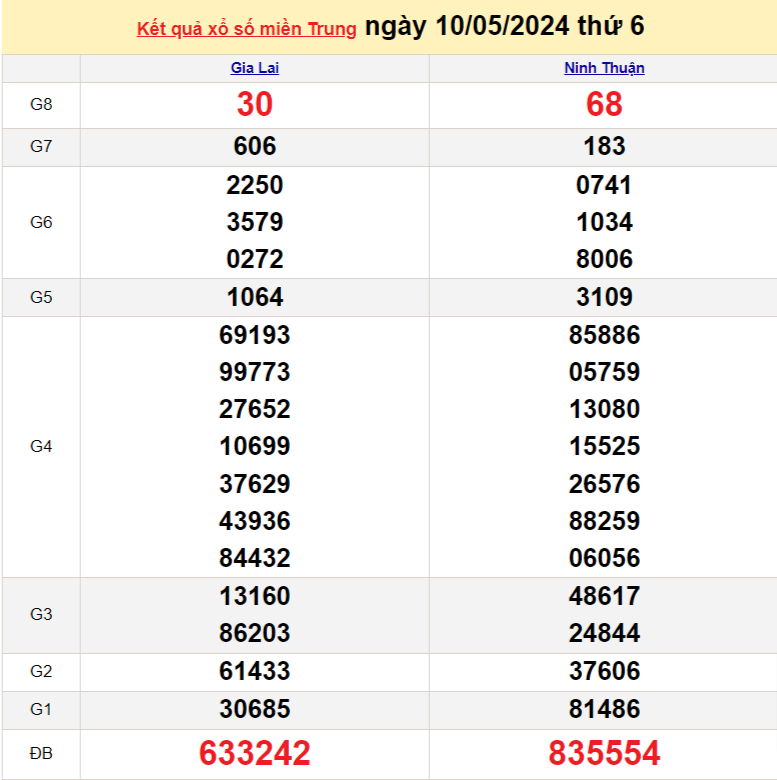Open the Gia Lai province link
The height and width of the screenshot is (780, 777).
tap(255, 68)
